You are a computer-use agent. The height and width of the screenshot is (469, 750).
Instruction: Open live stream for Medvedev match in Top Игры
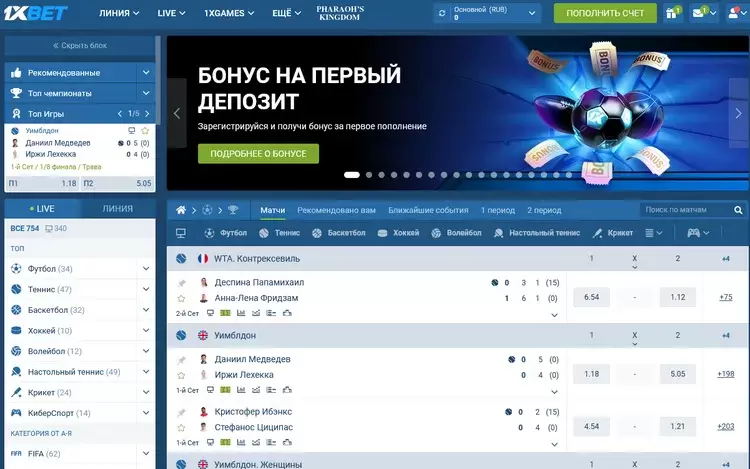tap(132, 131)
